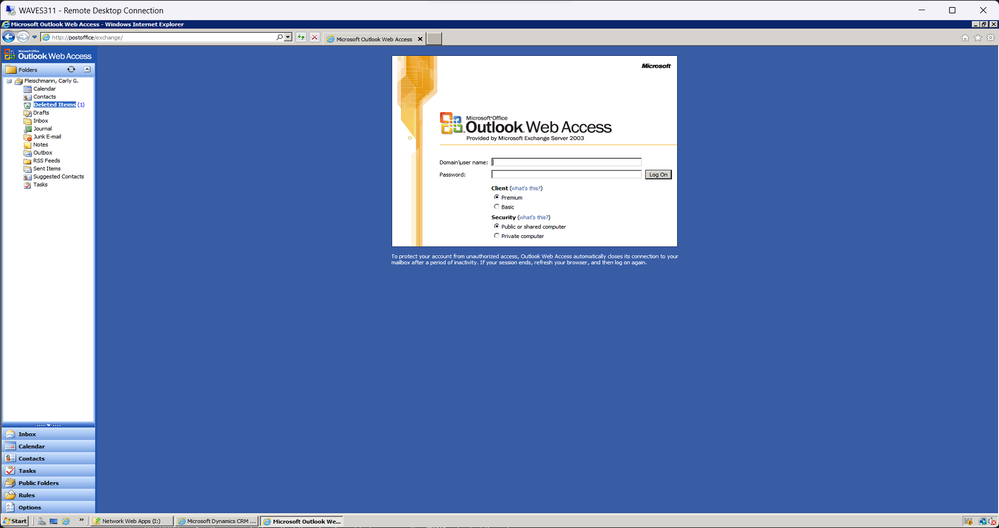Viewport: 999px width, 528px height.
Task: Click the Log On button
Action: tap(658, 175)
